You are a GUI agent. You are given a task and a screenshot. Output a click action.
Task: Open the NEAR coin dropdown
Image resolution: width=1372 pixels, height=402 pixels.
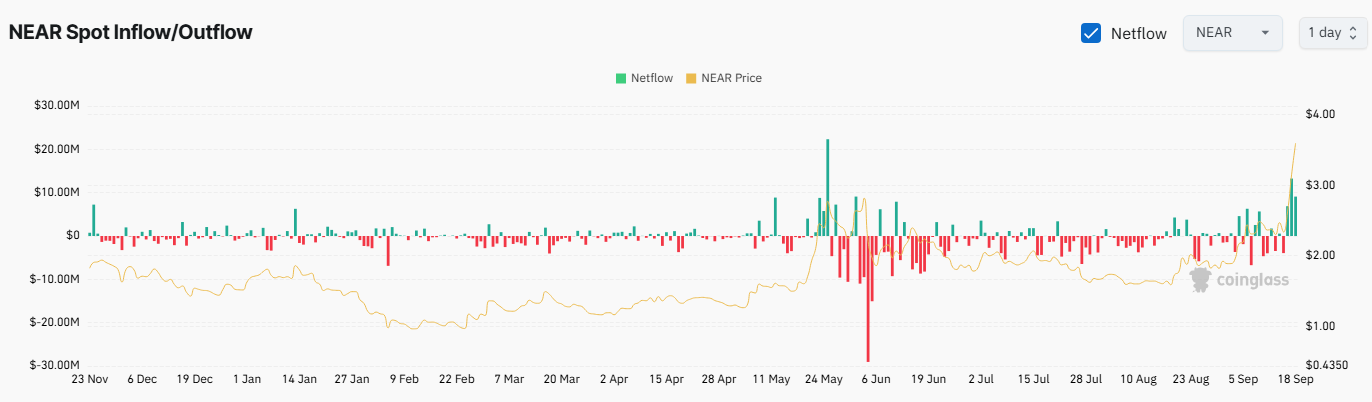coord(1232,33)
